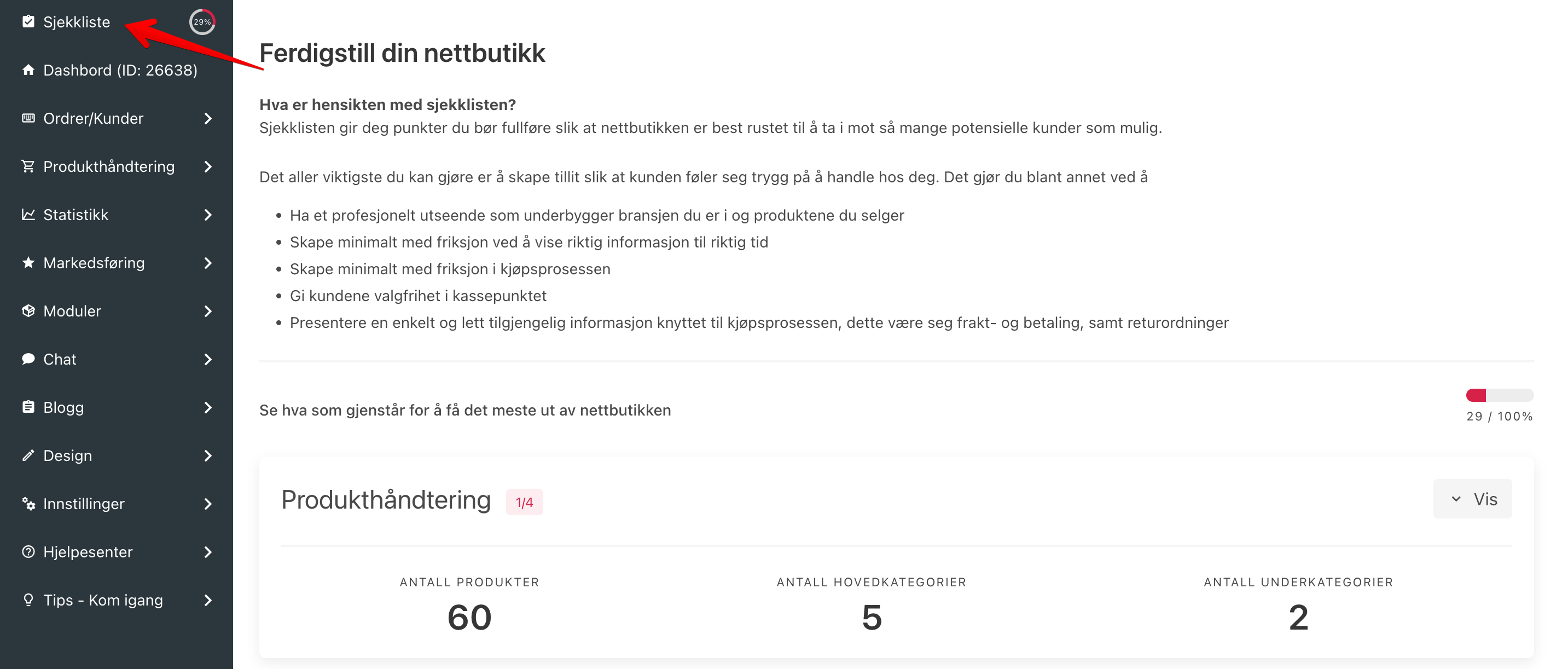Click the Produkthåndtering shopping cart icon
The height and width of the screenshot is (669, 1568).
[x=28, y=166]
